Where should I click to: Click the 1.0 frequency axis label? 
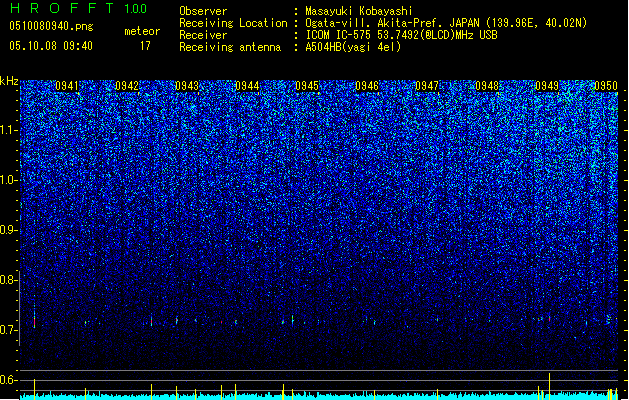coord(9,180)
